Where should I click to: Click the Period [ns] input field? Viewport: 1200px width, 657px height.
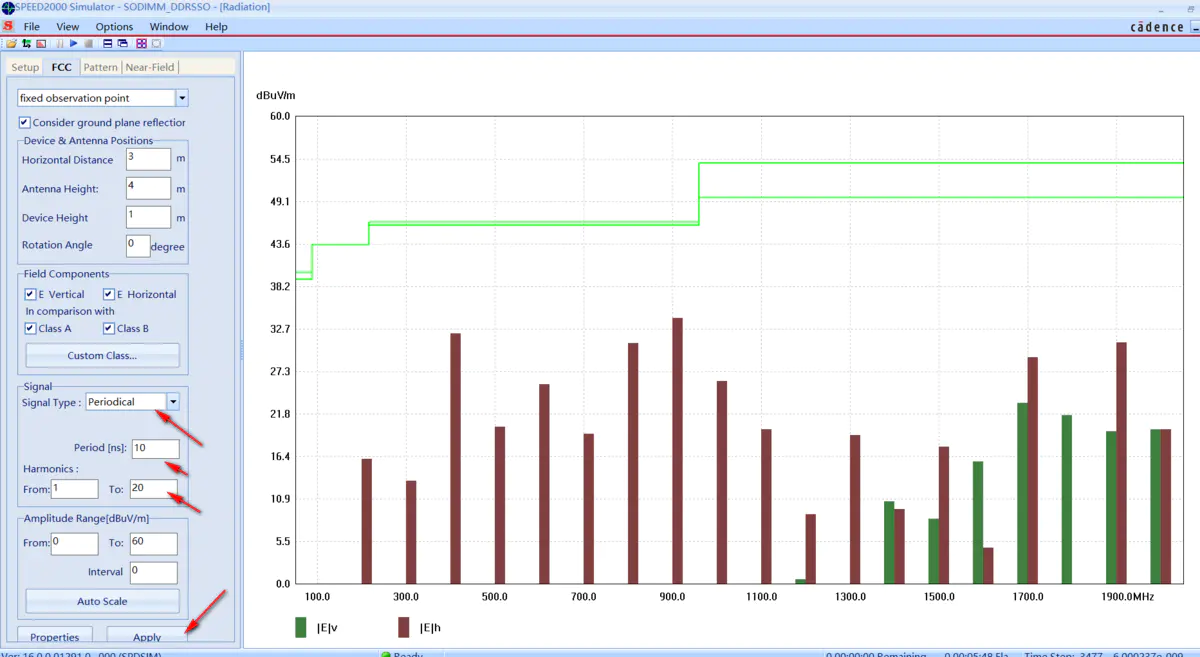click(155, 449)
